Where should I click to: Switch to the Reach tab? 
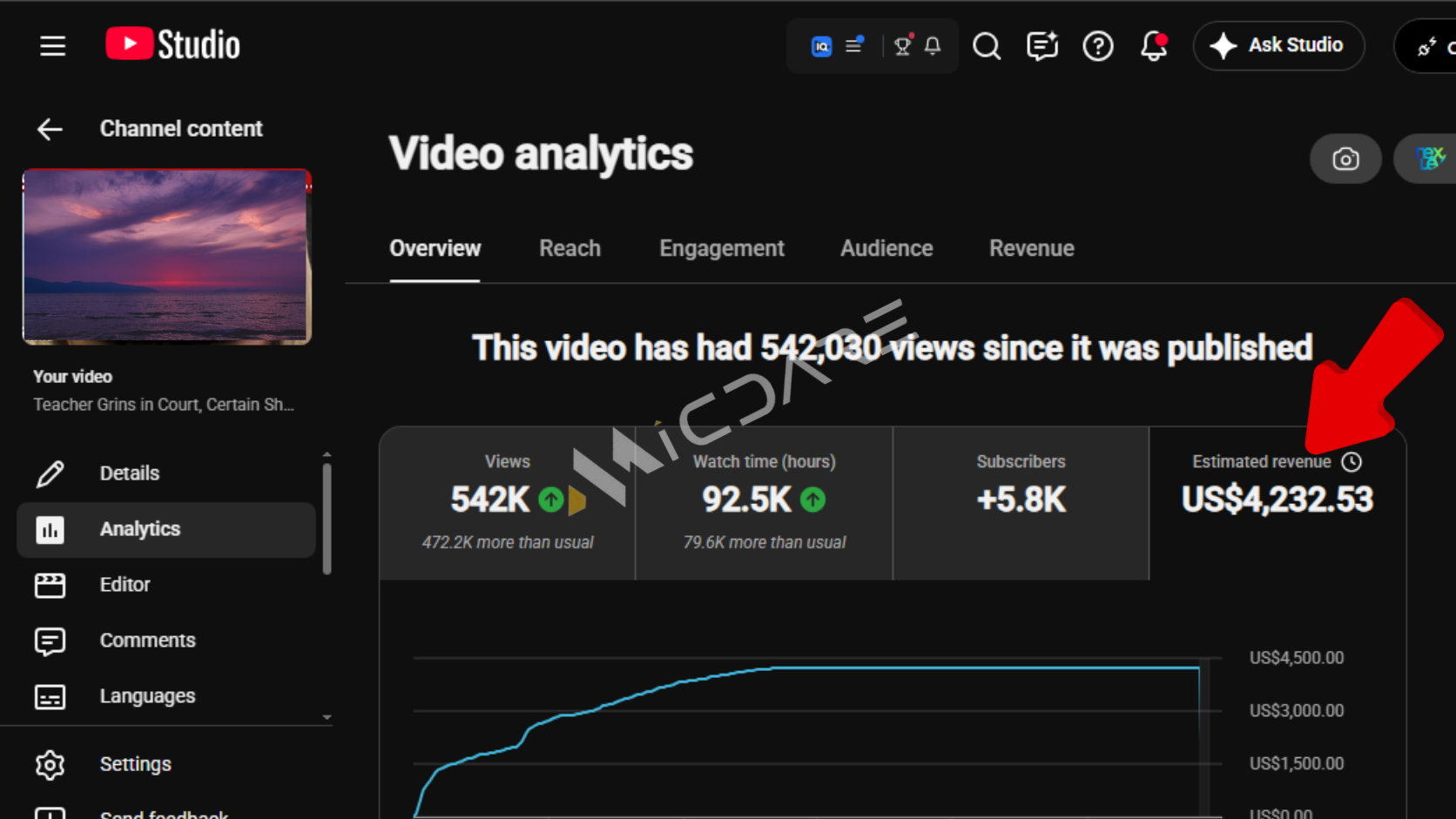pyautogui.click(x=570, y=249)
